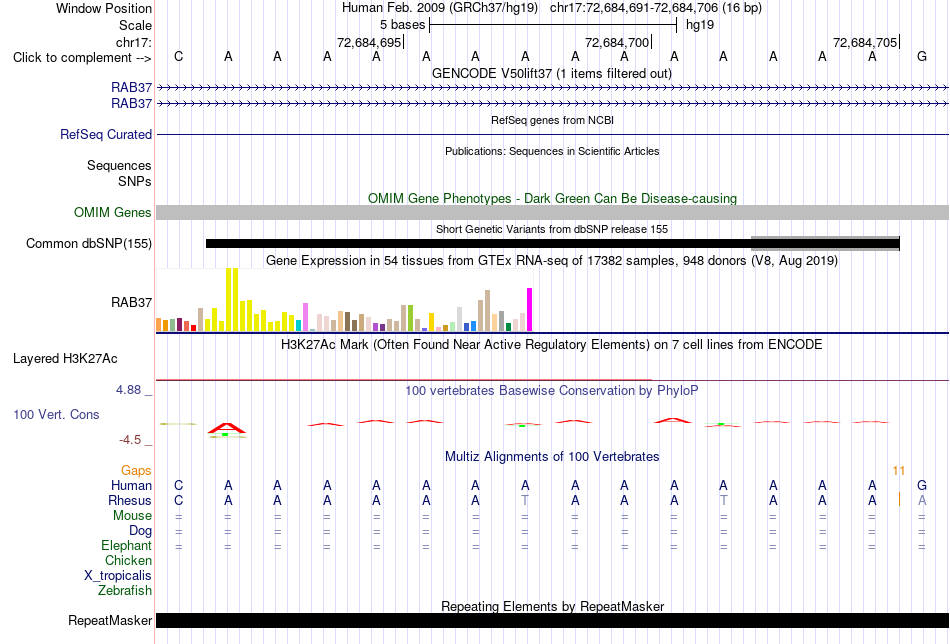
Task: Click RAB37 label beside GTEx bar chart
Action: [131, 302]
